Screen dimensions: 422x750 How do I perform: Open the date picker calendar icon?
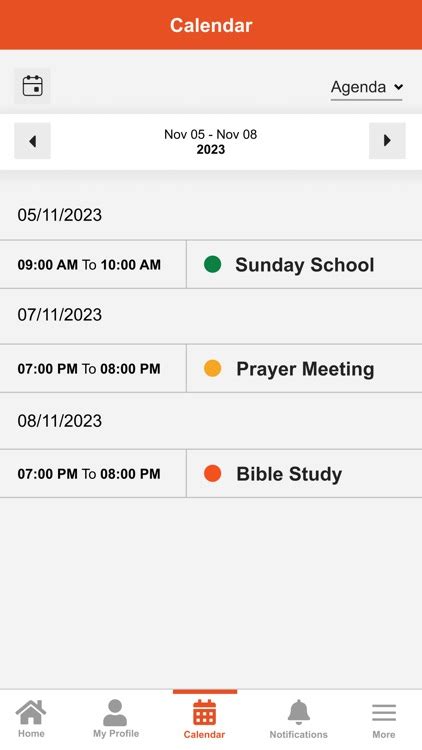pos(32,86)
